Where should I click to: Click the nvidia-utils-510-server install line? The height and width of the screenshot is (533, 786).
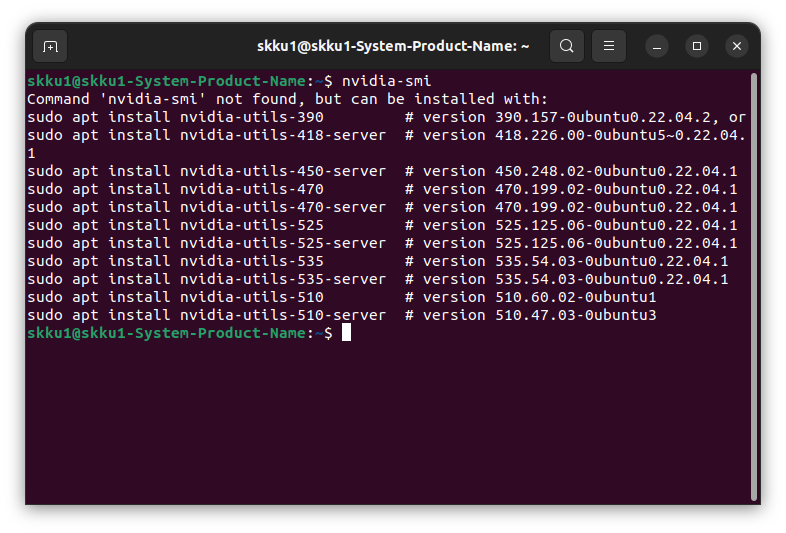(341, 316)
